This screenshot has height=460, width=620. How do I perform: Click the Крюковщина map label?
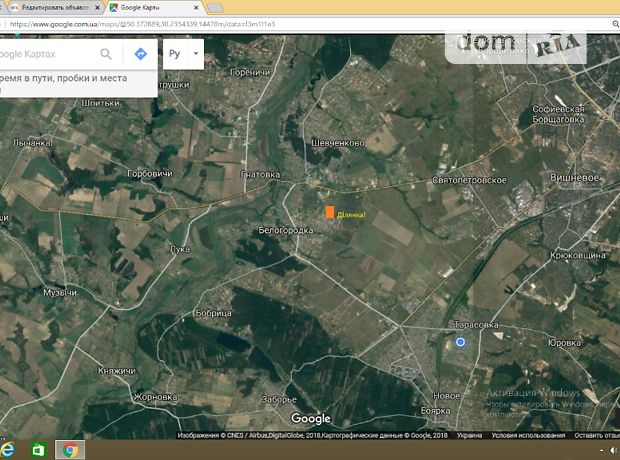pyautogui.click(x=578, y=255)
